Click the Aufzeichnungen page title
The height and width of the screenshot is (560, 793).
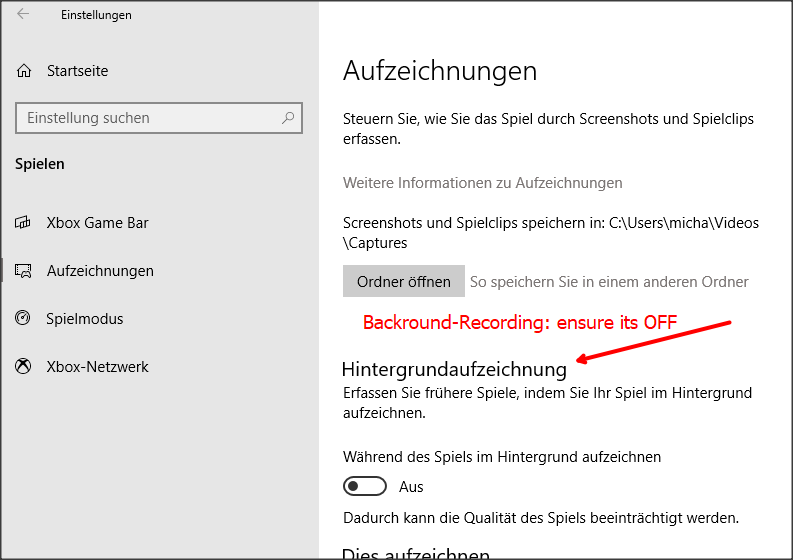click(x=440, y=71)
